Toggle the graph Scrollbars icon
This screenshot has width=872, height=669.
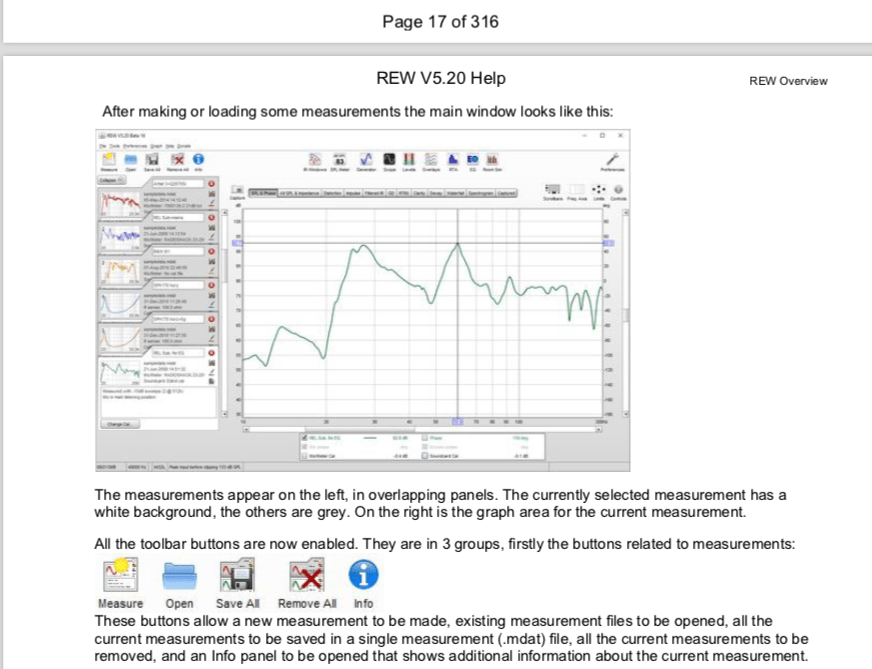[x=552, y=190]
